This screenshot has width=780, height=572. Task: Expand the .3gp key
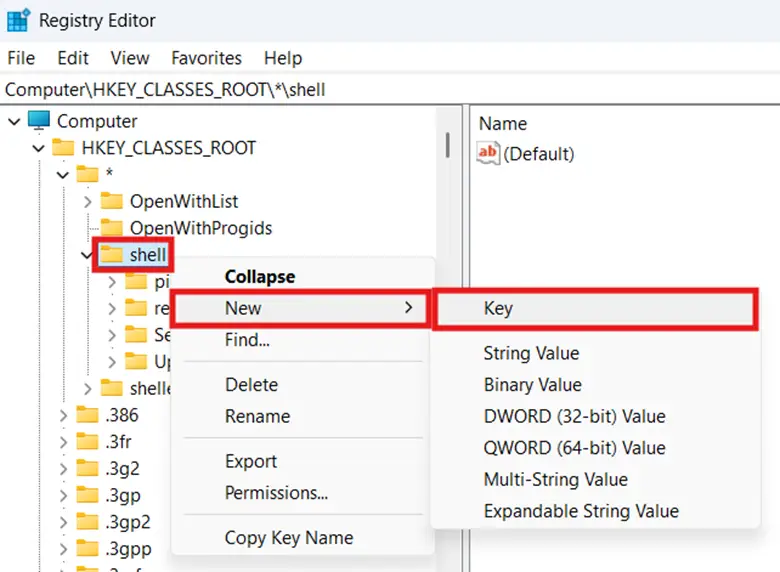[63, 496]
